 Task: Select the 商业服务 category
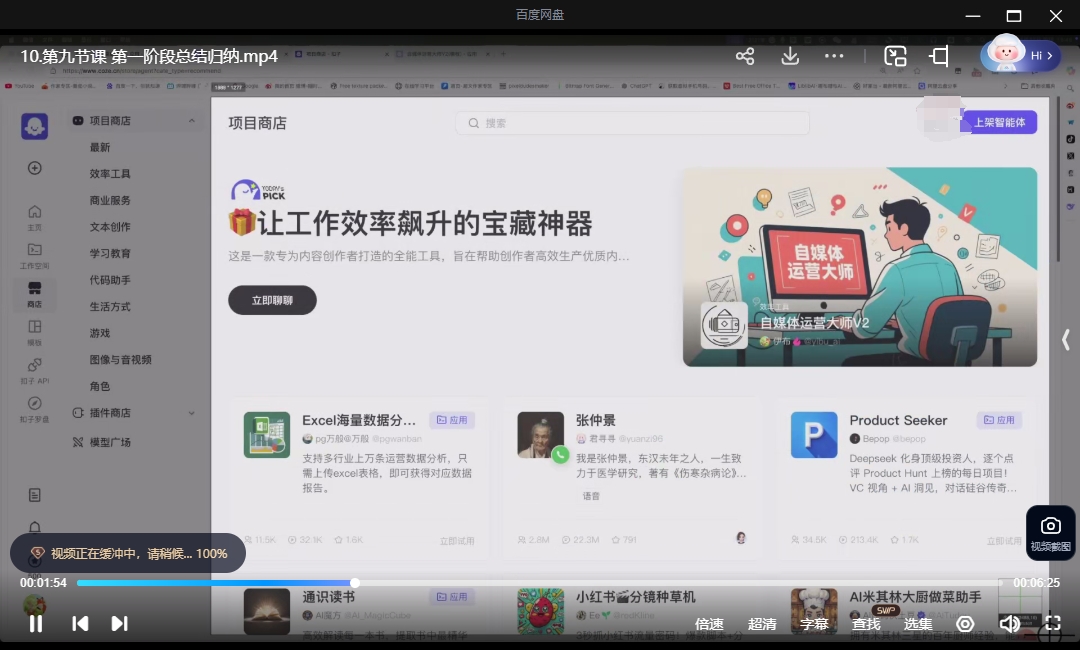click(x=110, y=200)
